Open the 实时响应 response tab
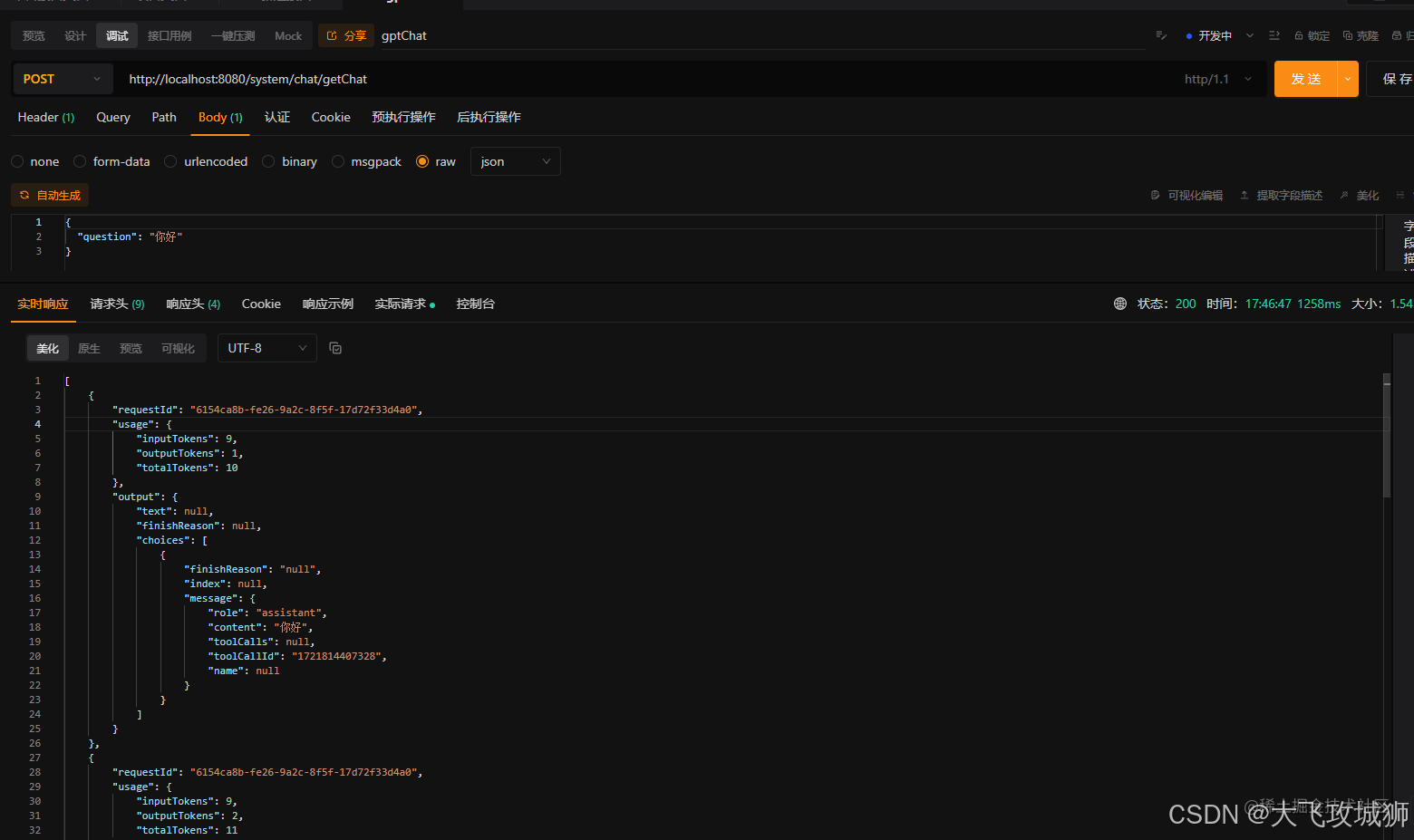 pyautogui.click(x=43, y=304)
